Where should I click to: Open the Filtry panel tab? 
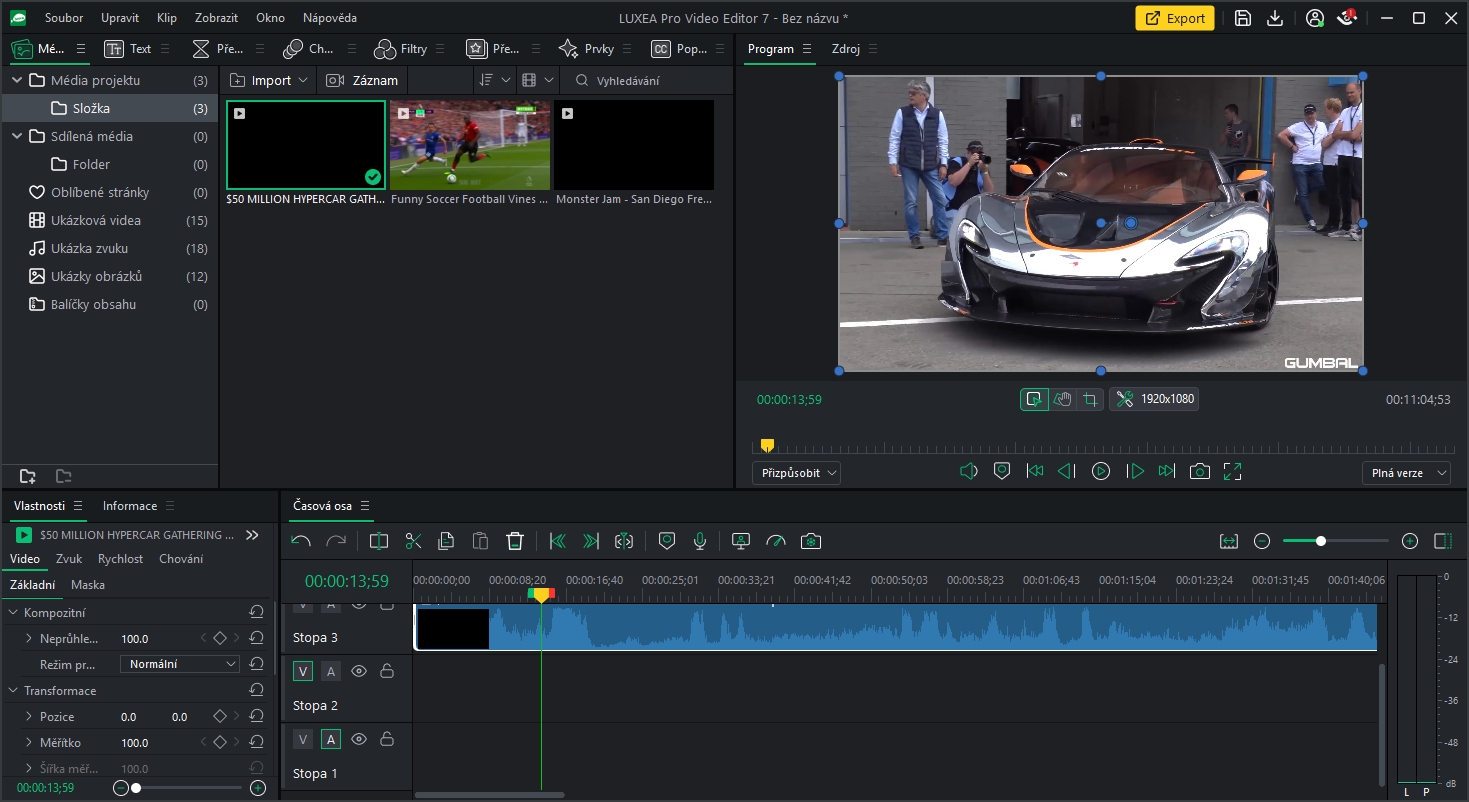pos(401,48)
